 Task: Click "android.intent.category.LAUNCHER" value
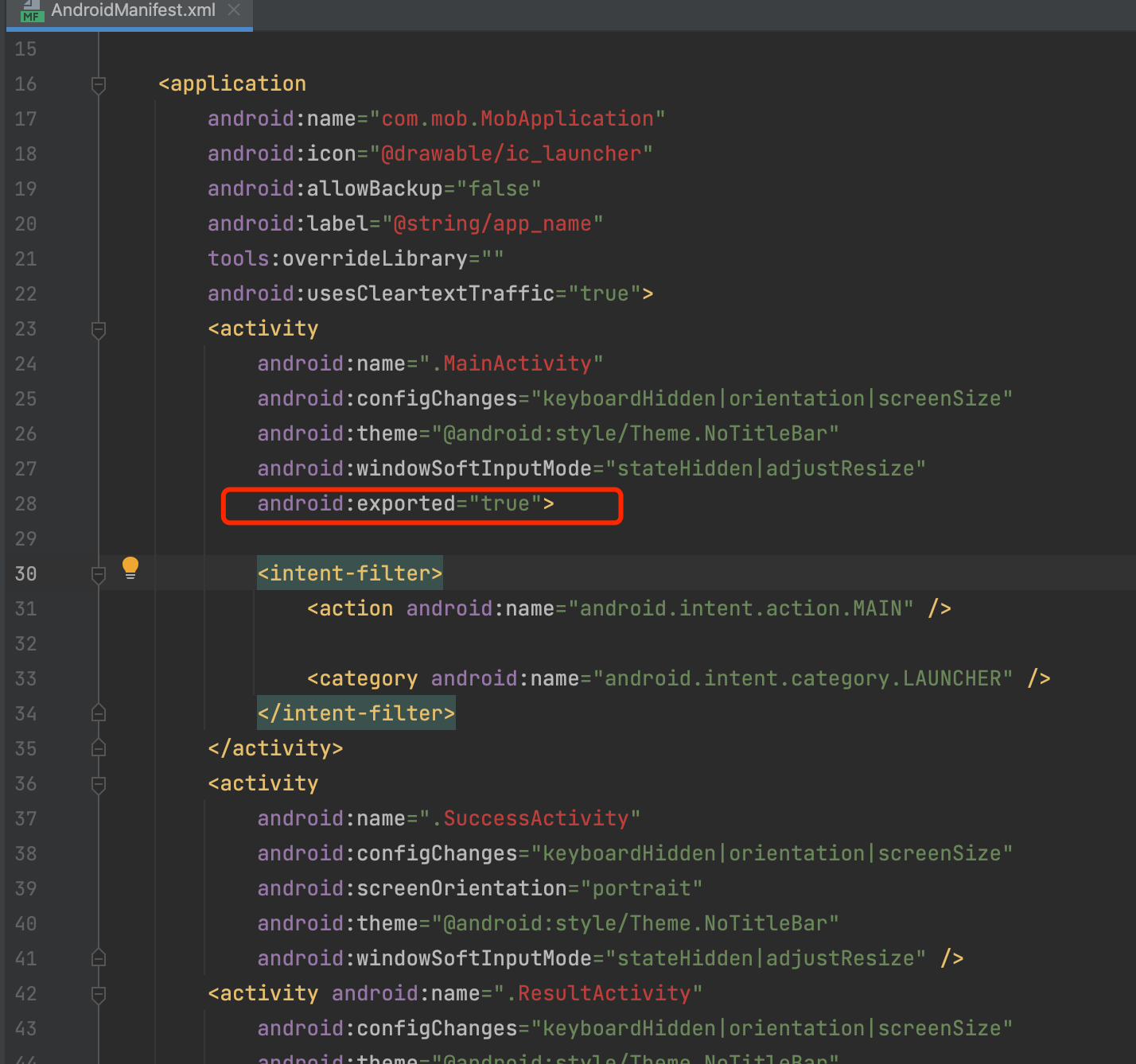click(x=803, y=678)
